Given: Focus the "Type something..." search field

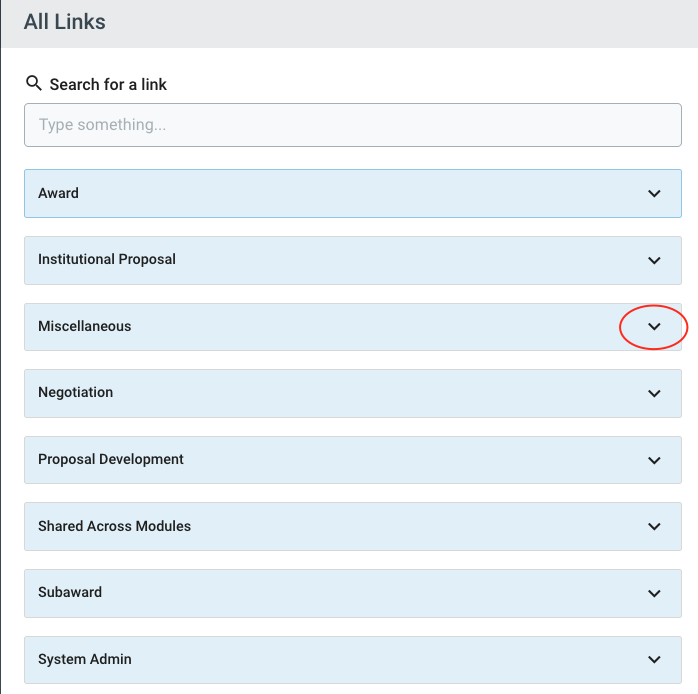Looking at the screenshot, I should pos(352,125).
